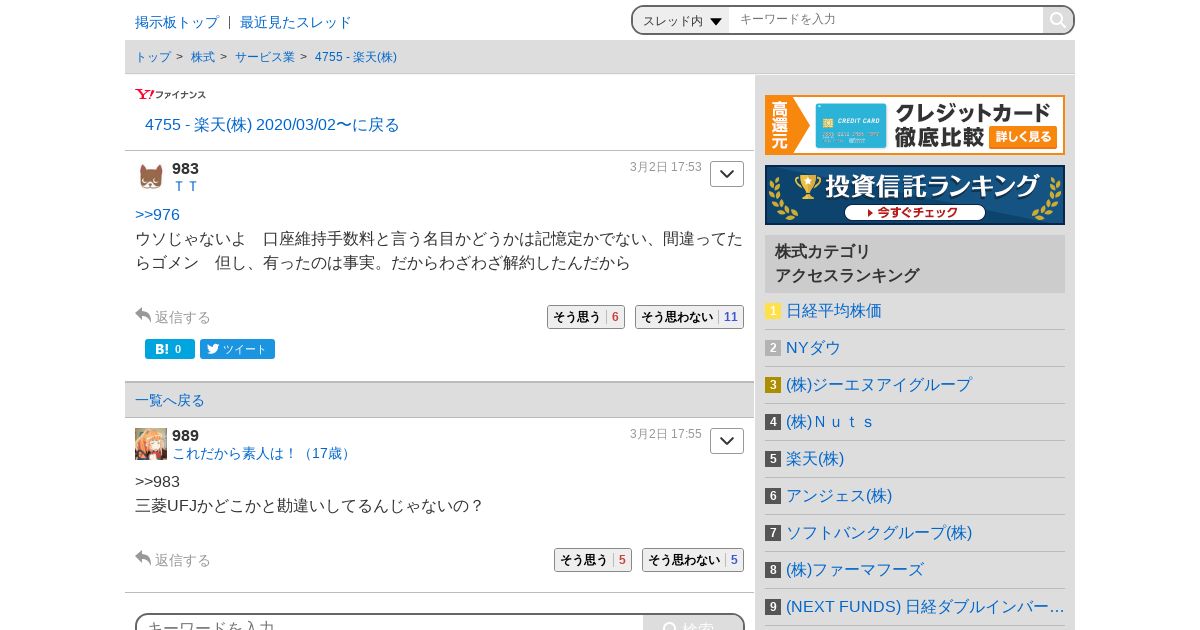Open the 投資信託ランキング banner
The image size is (1200, 630).
tap(915, 195)
